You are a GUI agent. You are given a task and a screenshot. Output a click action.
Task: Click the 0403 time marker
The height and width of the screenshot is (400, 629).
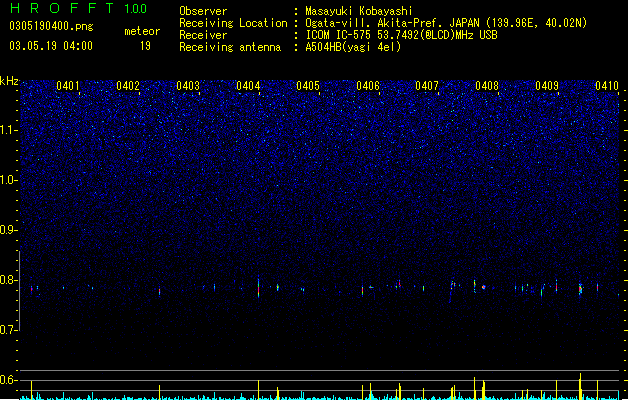(x=188, y=86)
